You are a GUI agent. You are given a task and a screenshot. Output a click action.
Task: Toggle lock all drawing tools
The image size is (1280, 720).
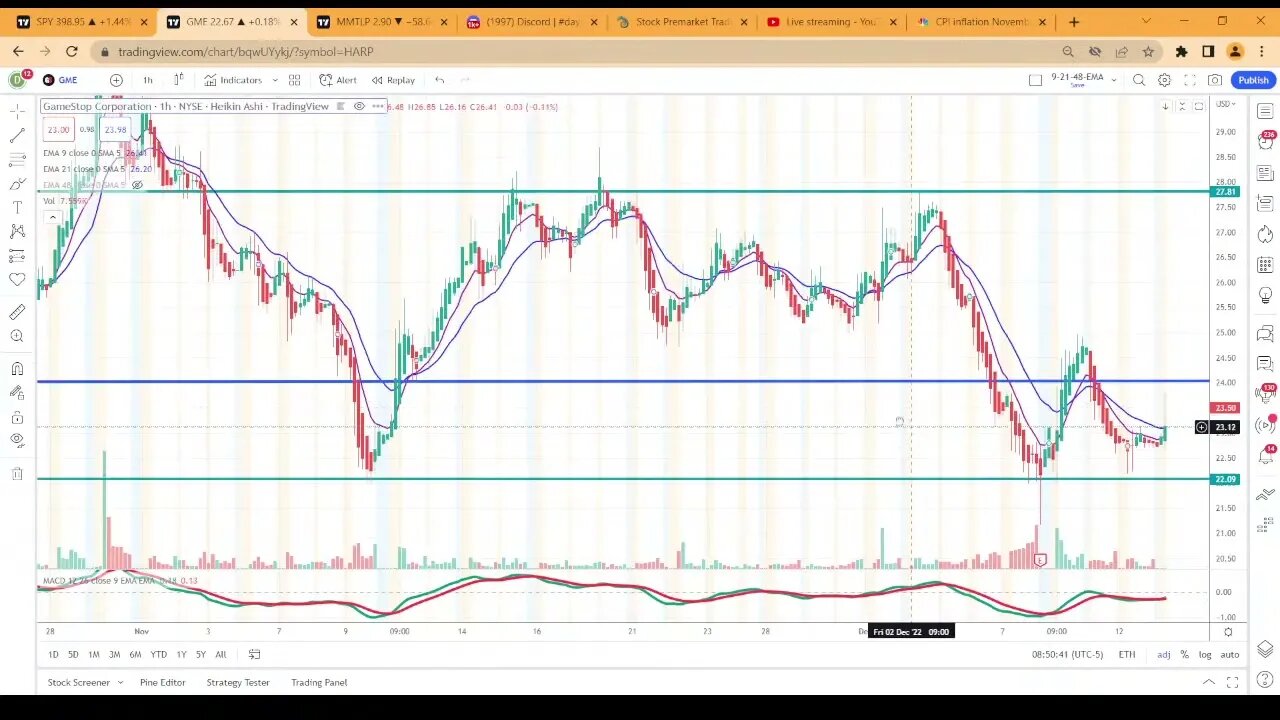(x=17, y=418)
